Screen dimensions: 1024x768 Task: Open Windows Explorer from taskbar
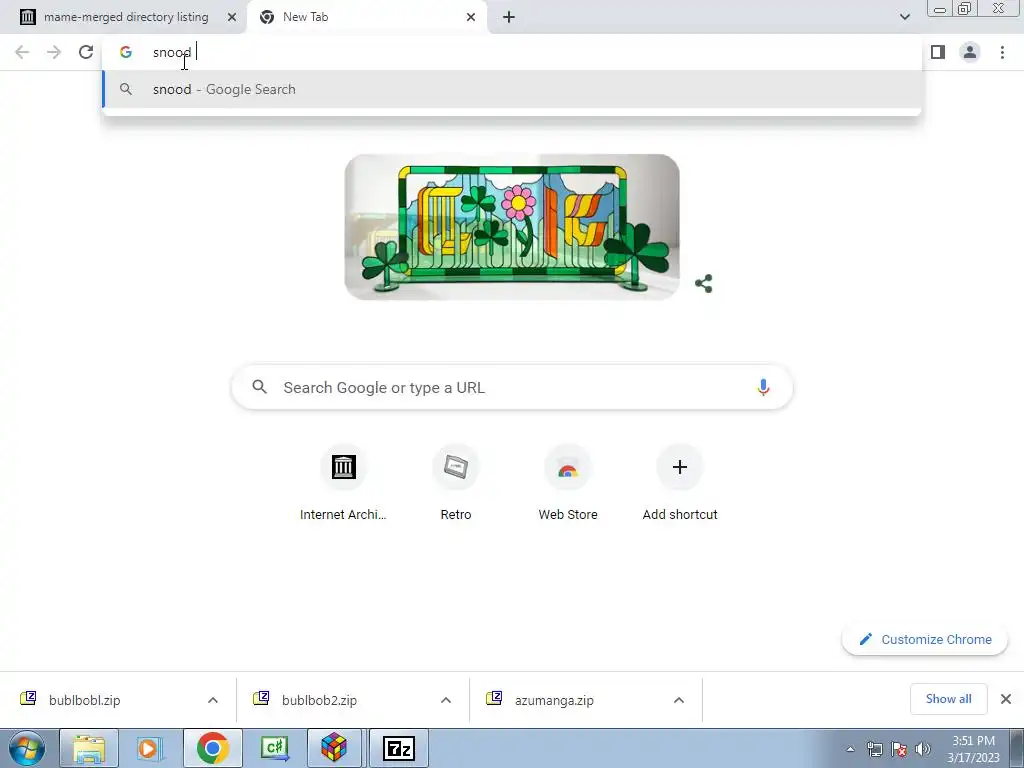pos(89,748)
